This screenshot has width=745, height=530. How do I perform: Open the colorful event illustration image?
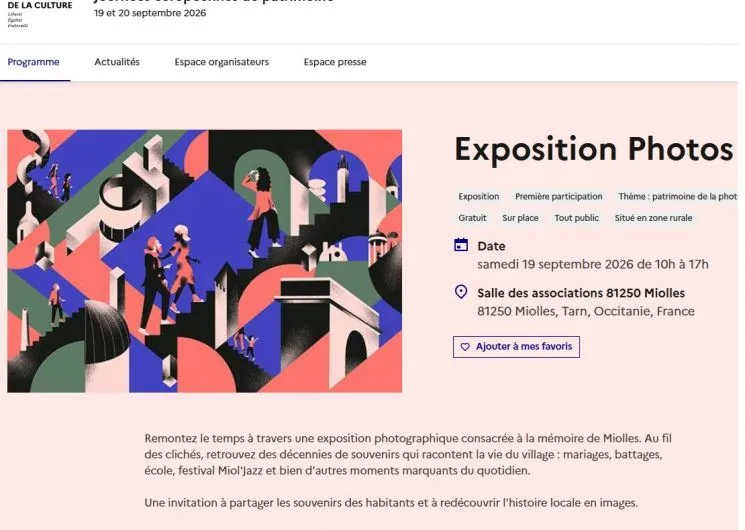(204, 261)
